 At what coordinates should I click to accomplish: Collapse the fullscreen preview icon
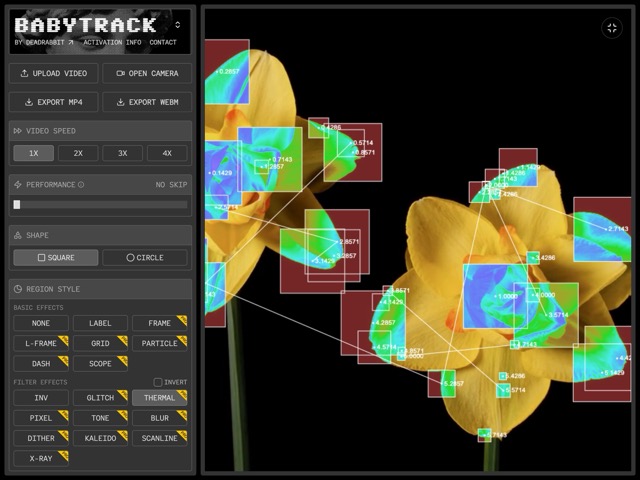612,28
